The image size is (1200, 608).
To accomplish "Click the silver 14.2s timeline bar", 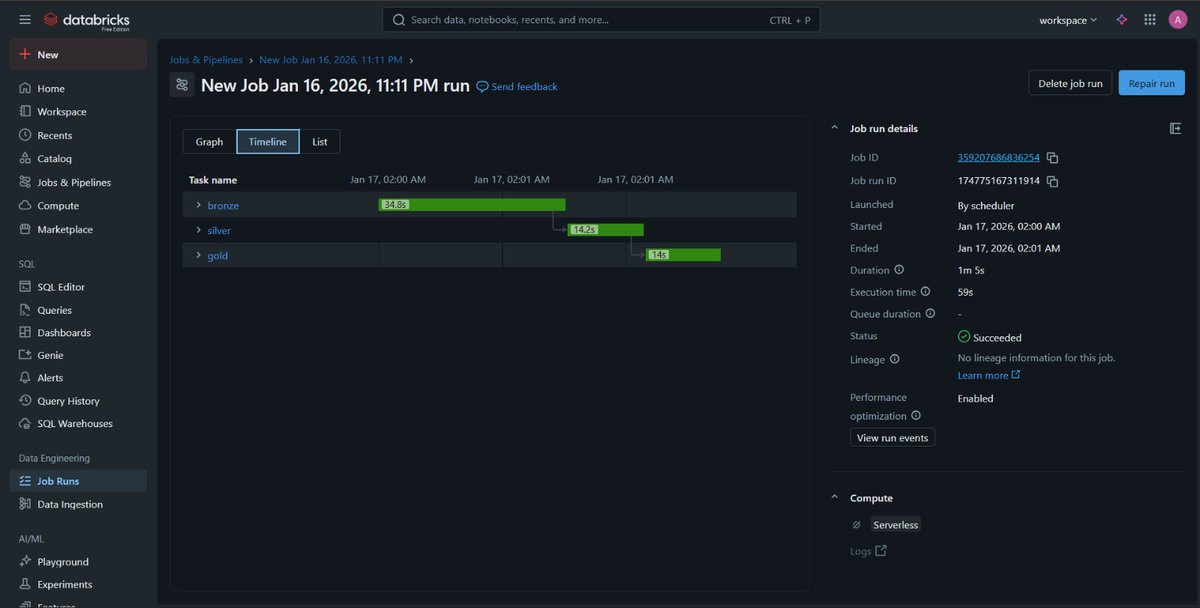I will pos(606,230).
